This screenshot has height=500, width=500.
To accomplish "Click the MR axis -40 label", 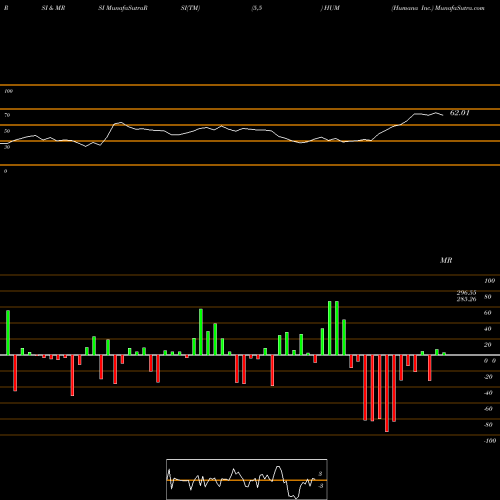I will (488, 393).
